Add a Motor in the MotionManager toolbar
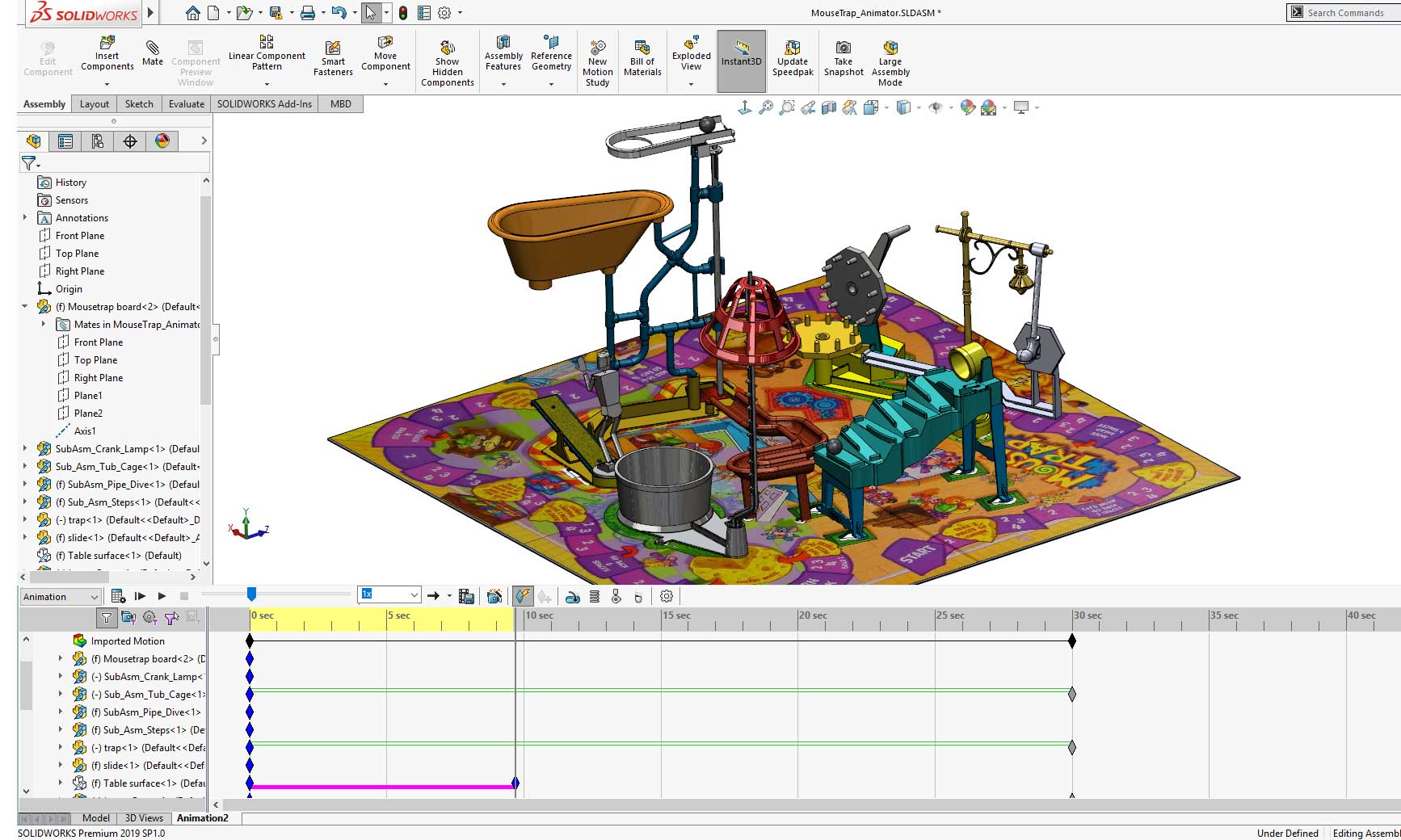Image resolution: width=1401 pixels, height=840 pixels. click(574, 596)
